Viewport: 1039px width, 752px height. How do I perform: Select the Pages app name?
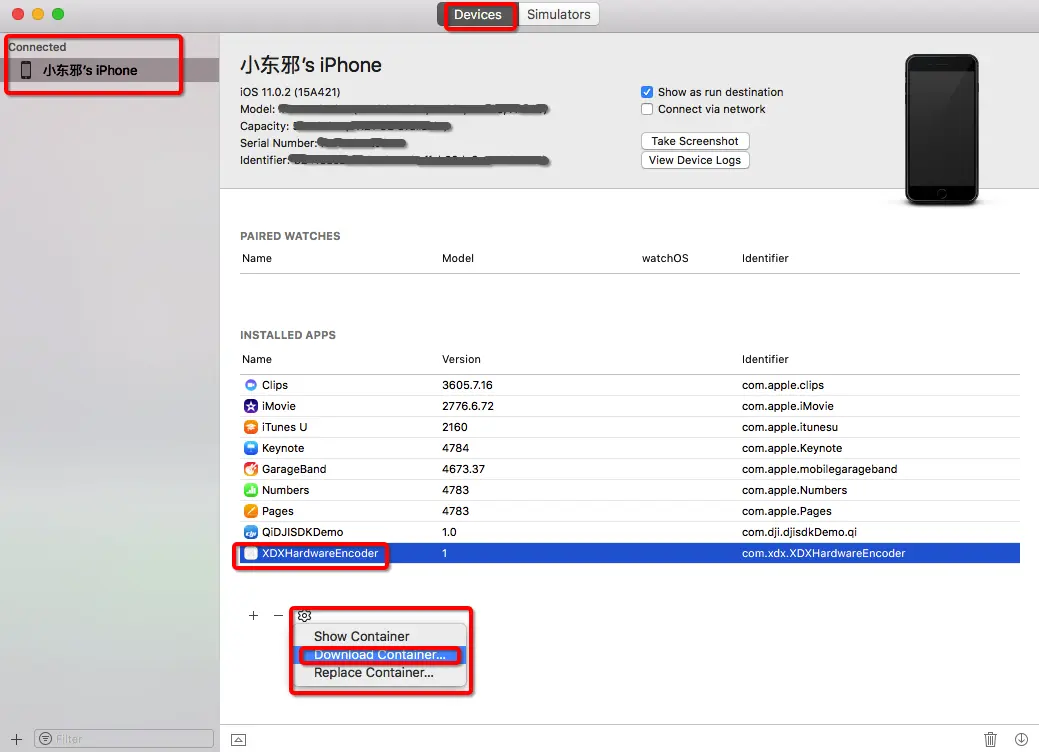pyautogui.click(x=277, y=511)
